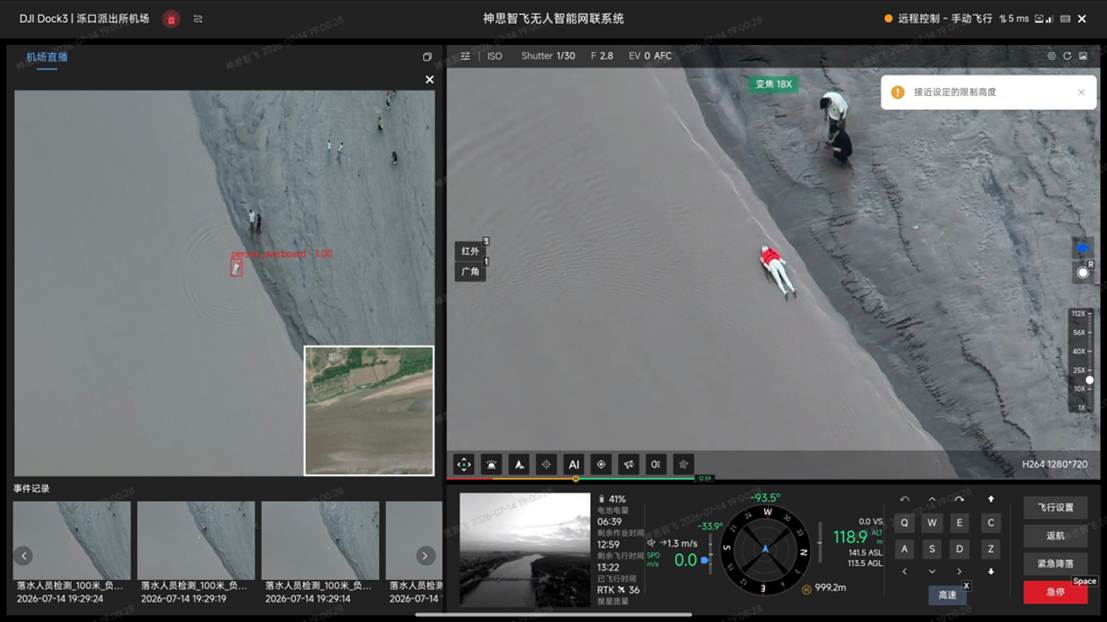Open AI detection tool in camera toolbar
The image size is (1107, 622).
click(x=573, y=465)
